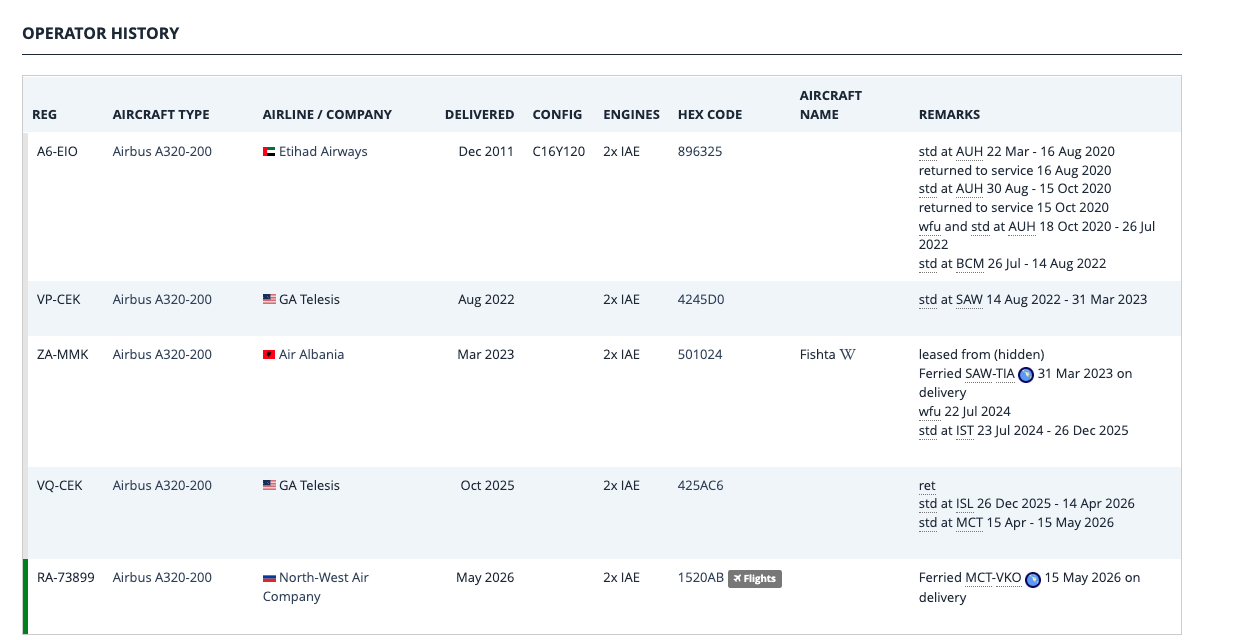Click hex code 425AC6

pyautogui.click(x=701, y=485)
